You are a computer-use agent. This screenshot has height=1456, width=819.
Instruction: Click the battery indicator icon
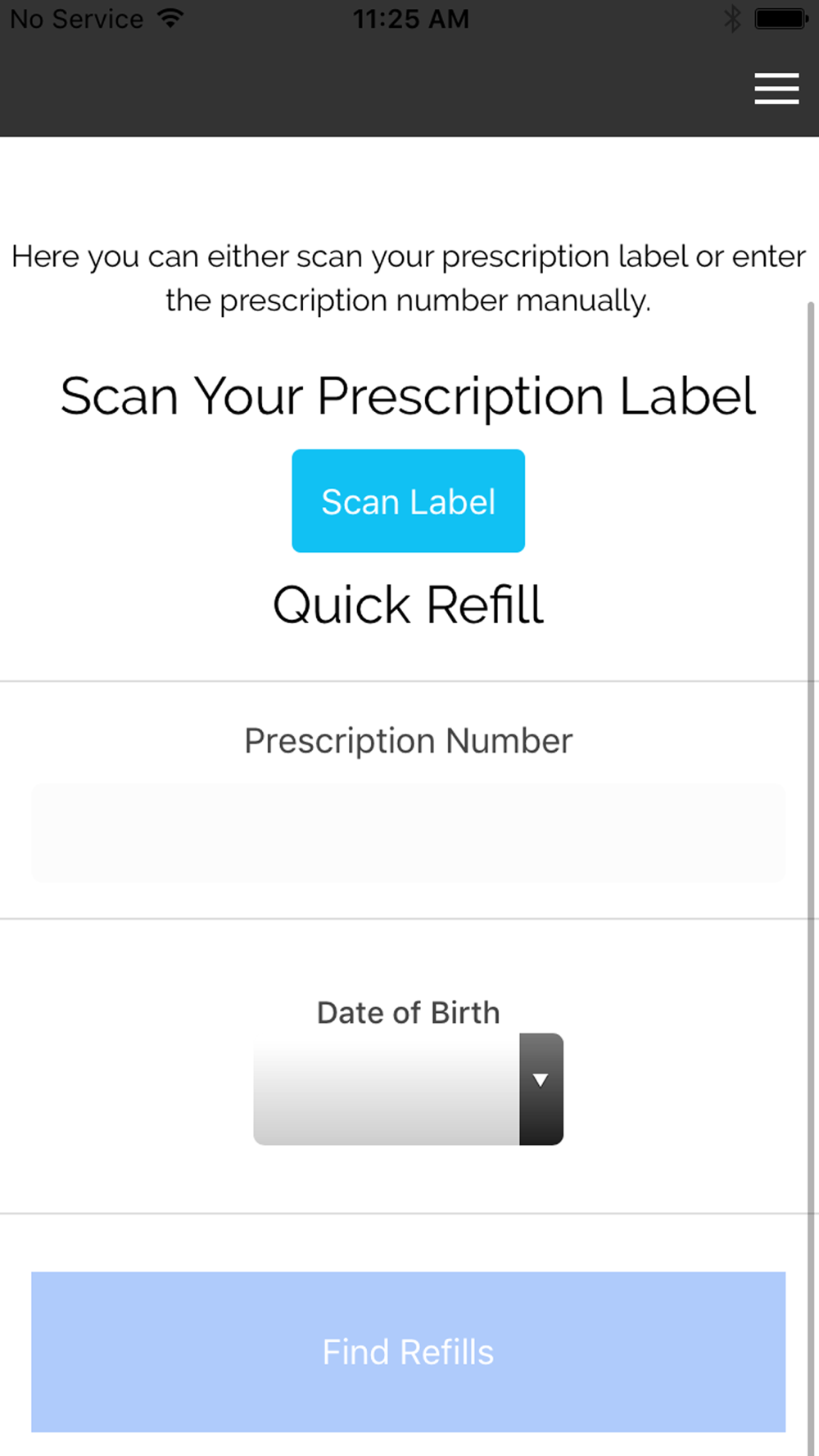coord(781,18)
